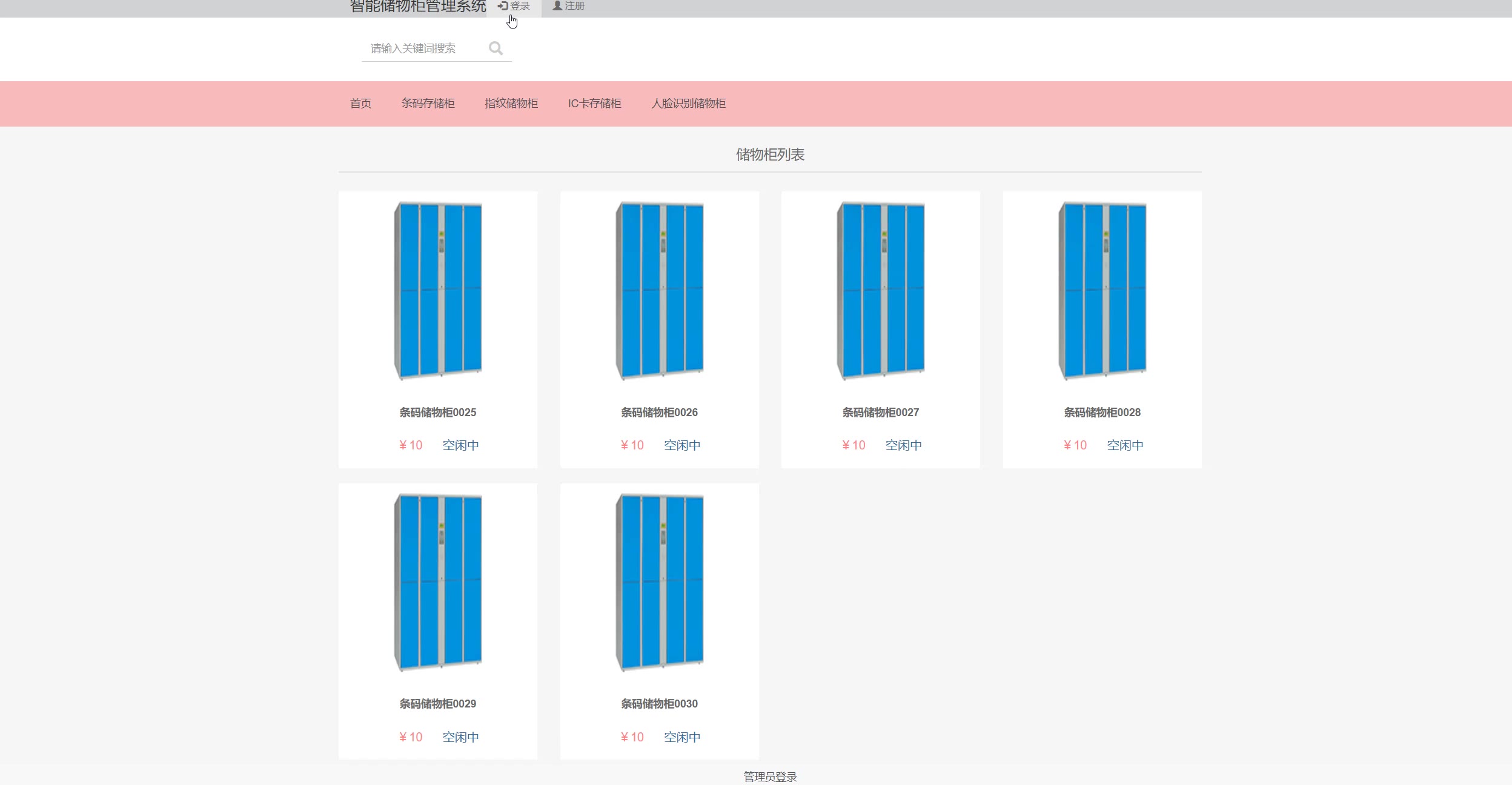Open locker 0025 product image

point(438,291)
